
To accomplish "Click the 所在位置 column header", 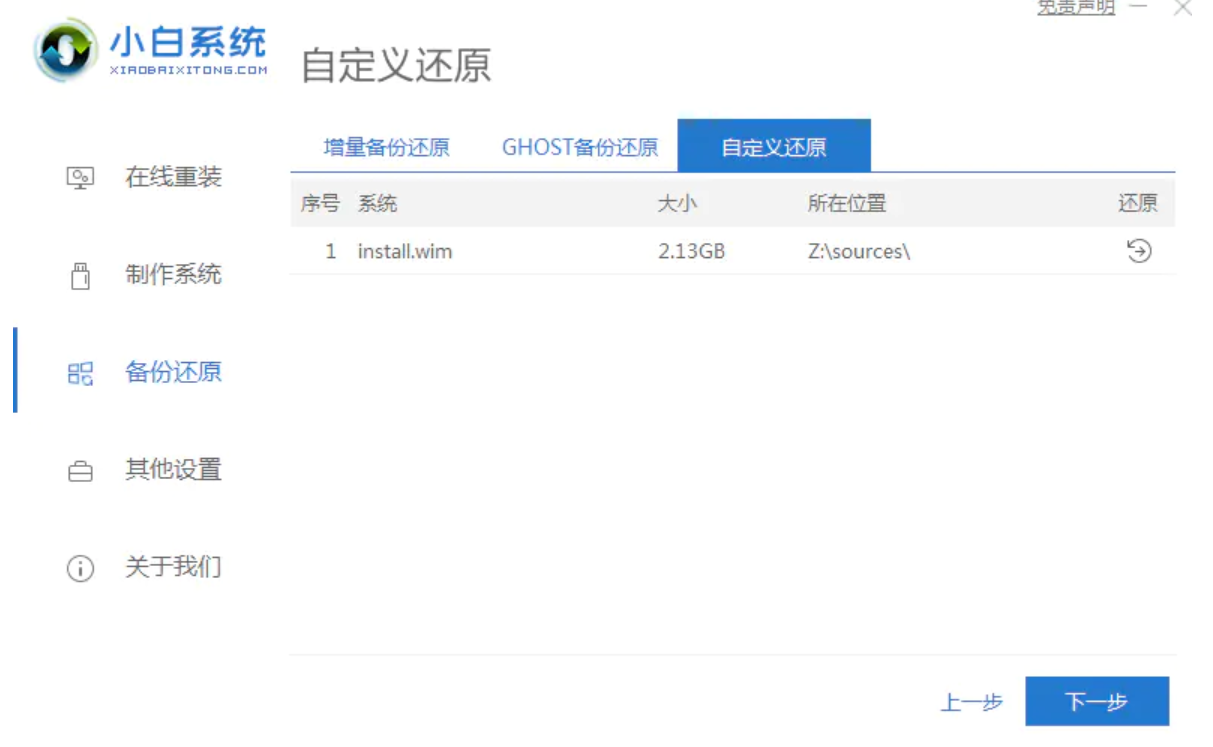I will coord(847,204).
